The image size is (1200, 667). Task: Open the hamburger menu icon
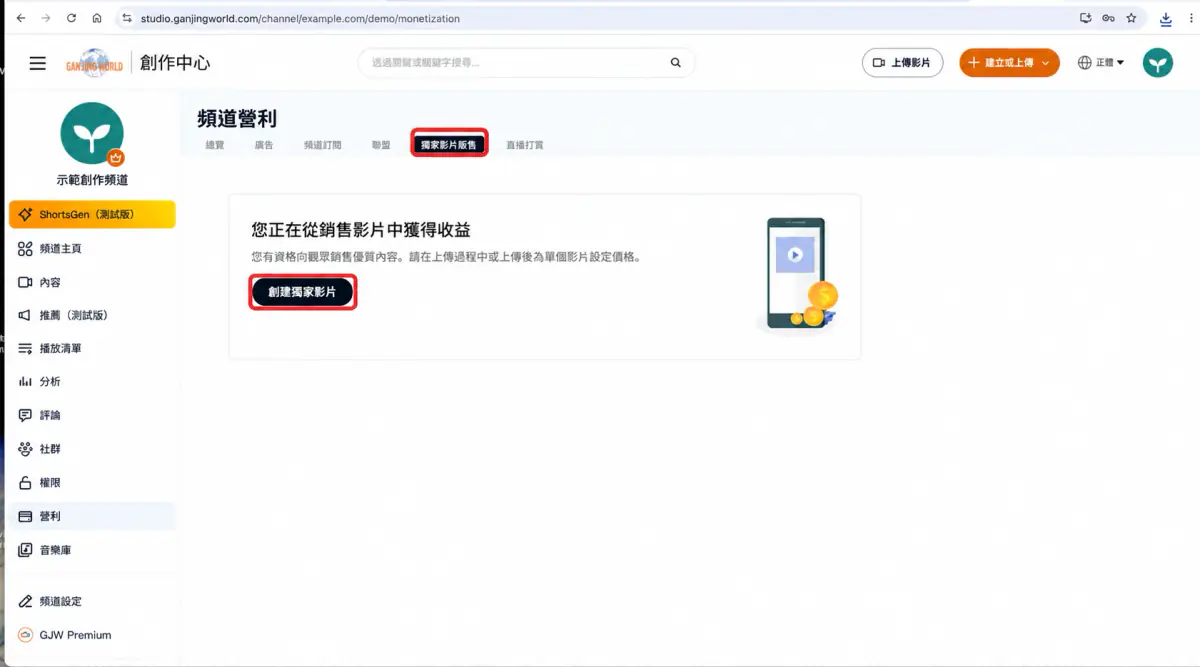point(38,63)
